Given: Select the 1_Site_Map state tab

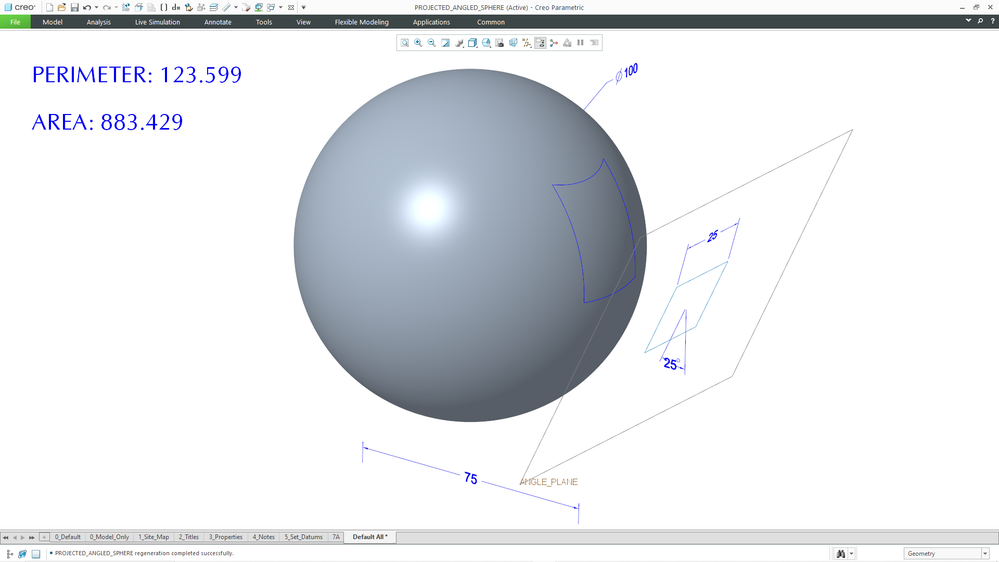Looking at the screenshot, I should pos(154,537).
